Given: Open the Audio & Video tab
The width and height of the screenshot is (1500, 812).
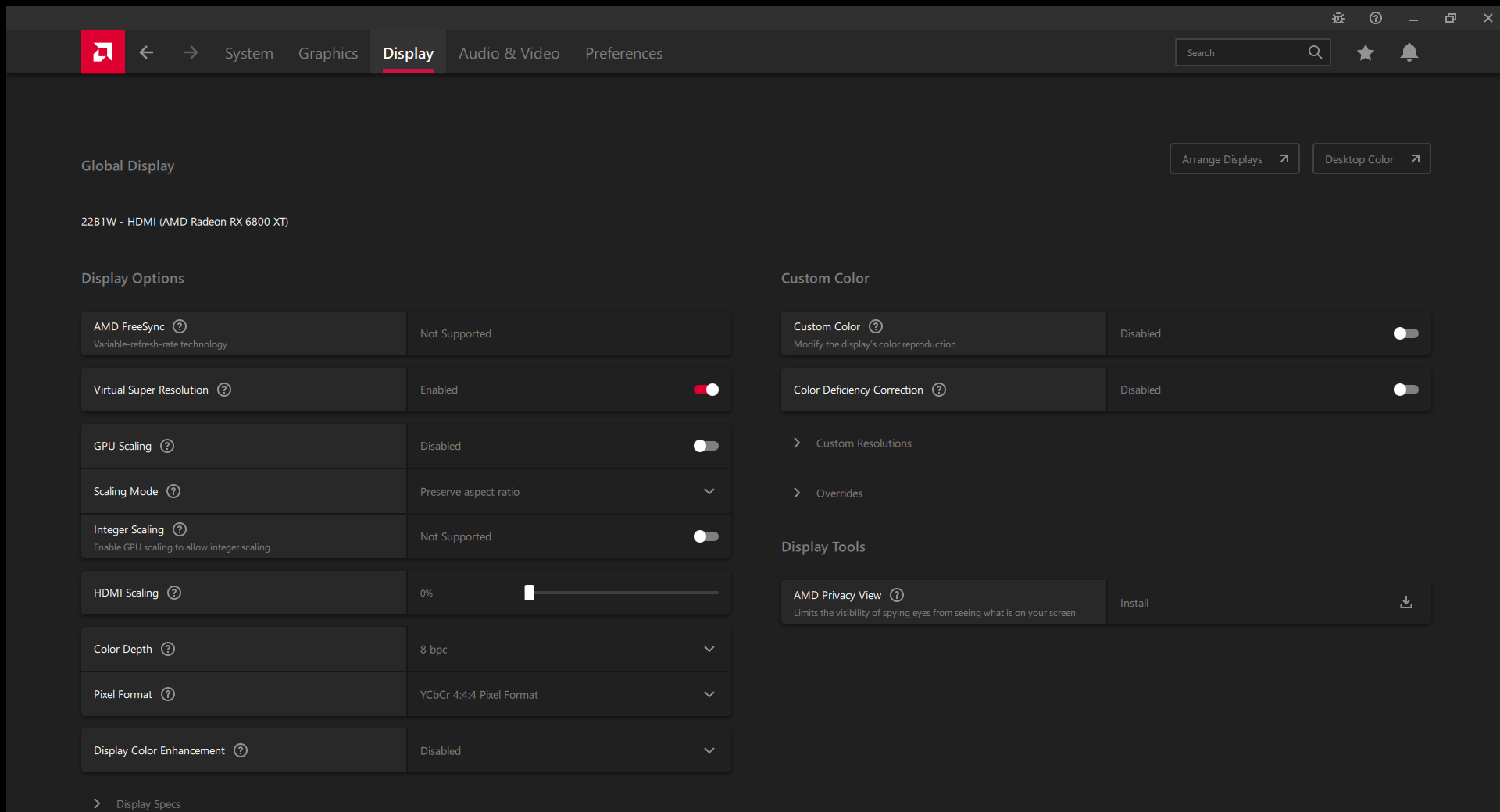Looking at the screenshot, I should pyautogui.click(x=509, y=53).
